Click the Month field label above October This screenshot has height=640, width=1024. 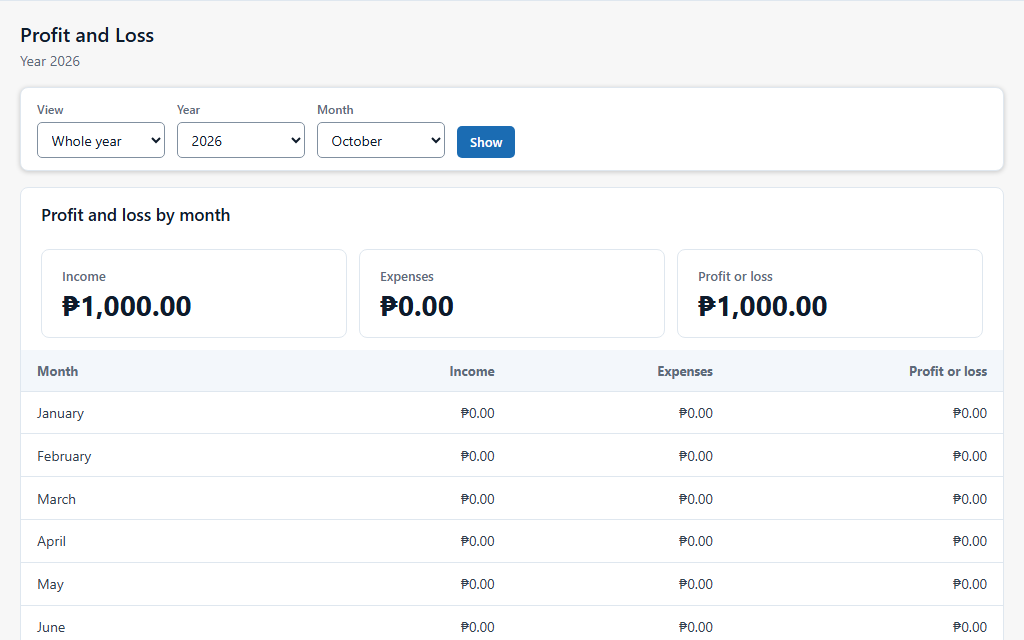[x=335, y=110]
